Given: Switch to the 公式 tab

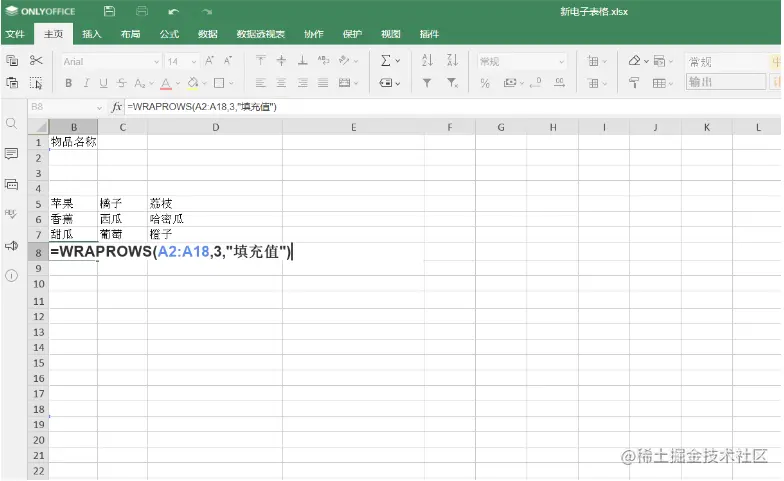Looking at the screenshot, I should tap(169, 34).
